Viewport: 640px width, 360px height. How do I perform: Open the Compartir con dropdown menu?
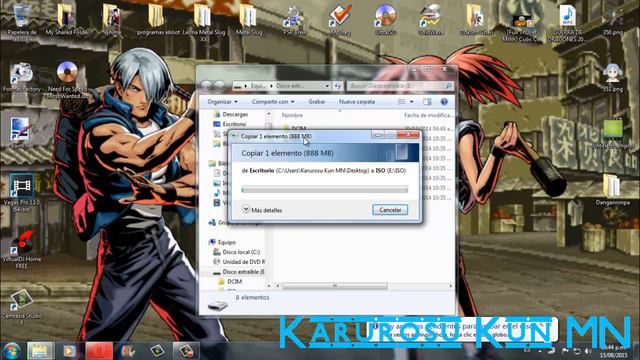click(x=273, y=102)
